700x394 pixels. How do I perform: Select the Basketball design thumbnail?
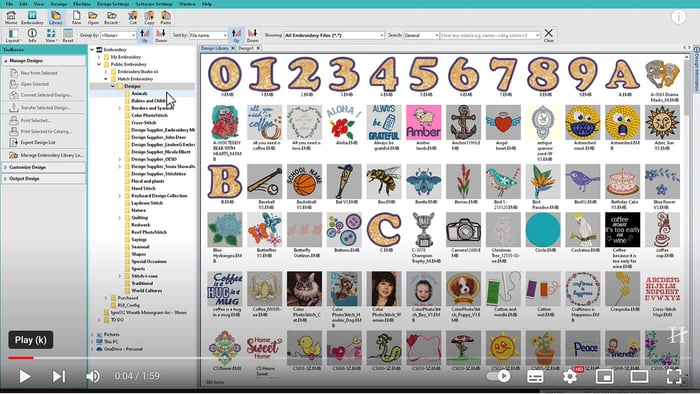pos(304,182)
